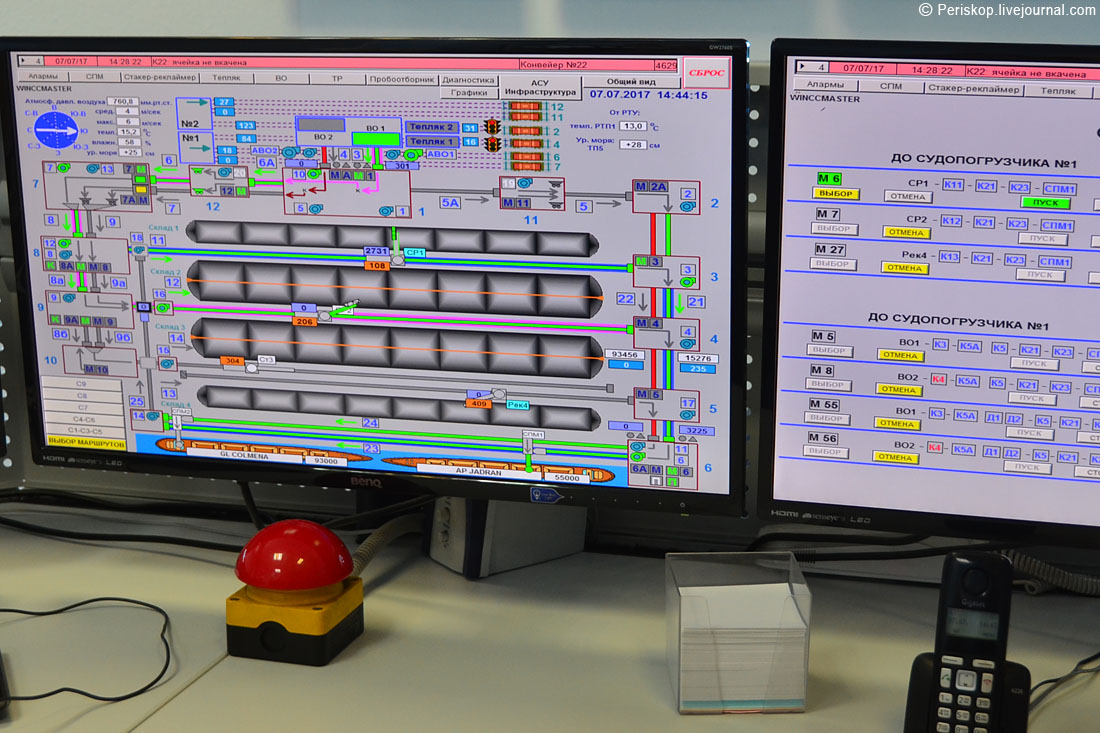
Task: Click the СР1 stacker marker
Action: tap(415, 253)
